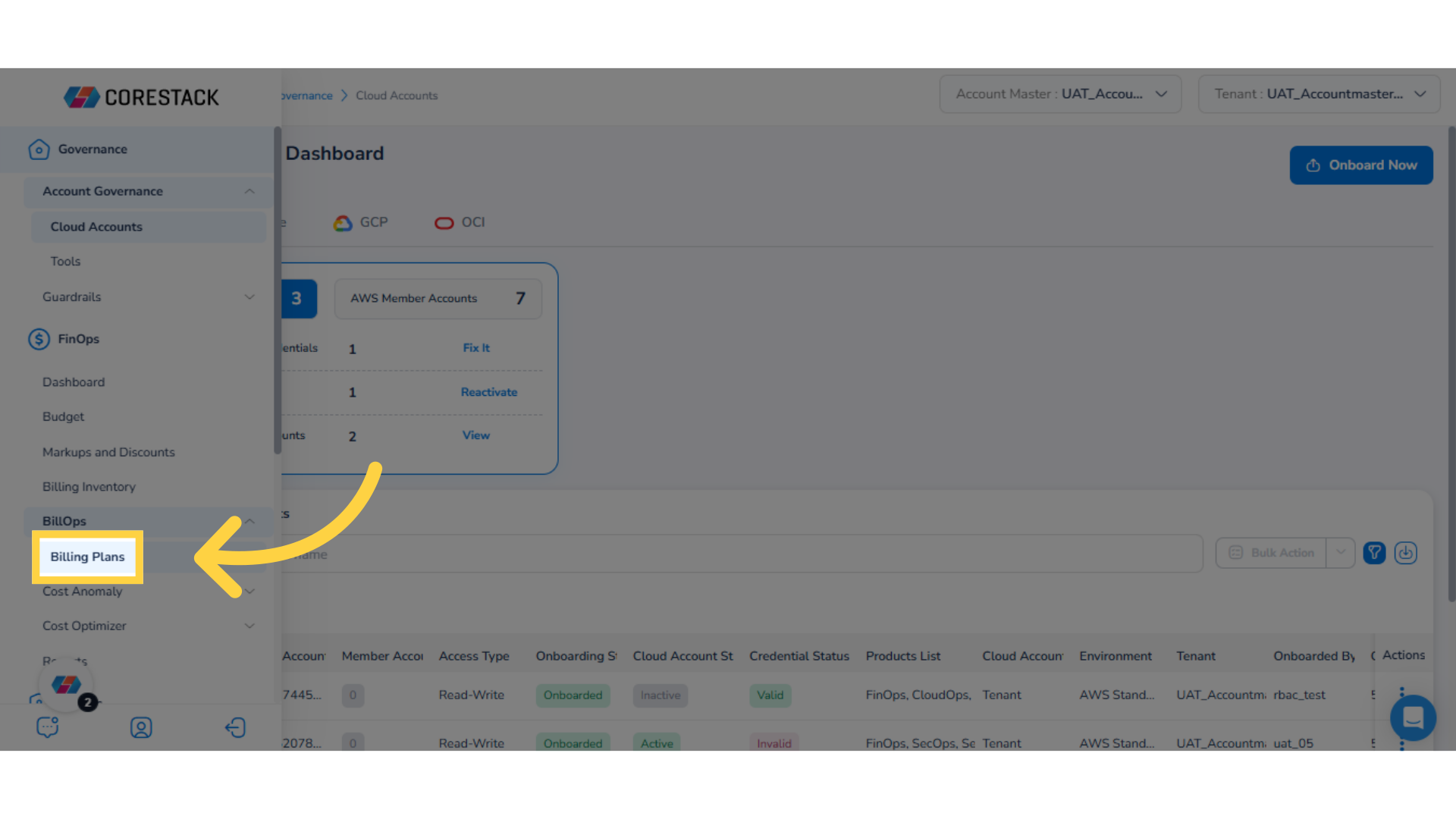Open the live chat widget bubble

coord(1413,717)
